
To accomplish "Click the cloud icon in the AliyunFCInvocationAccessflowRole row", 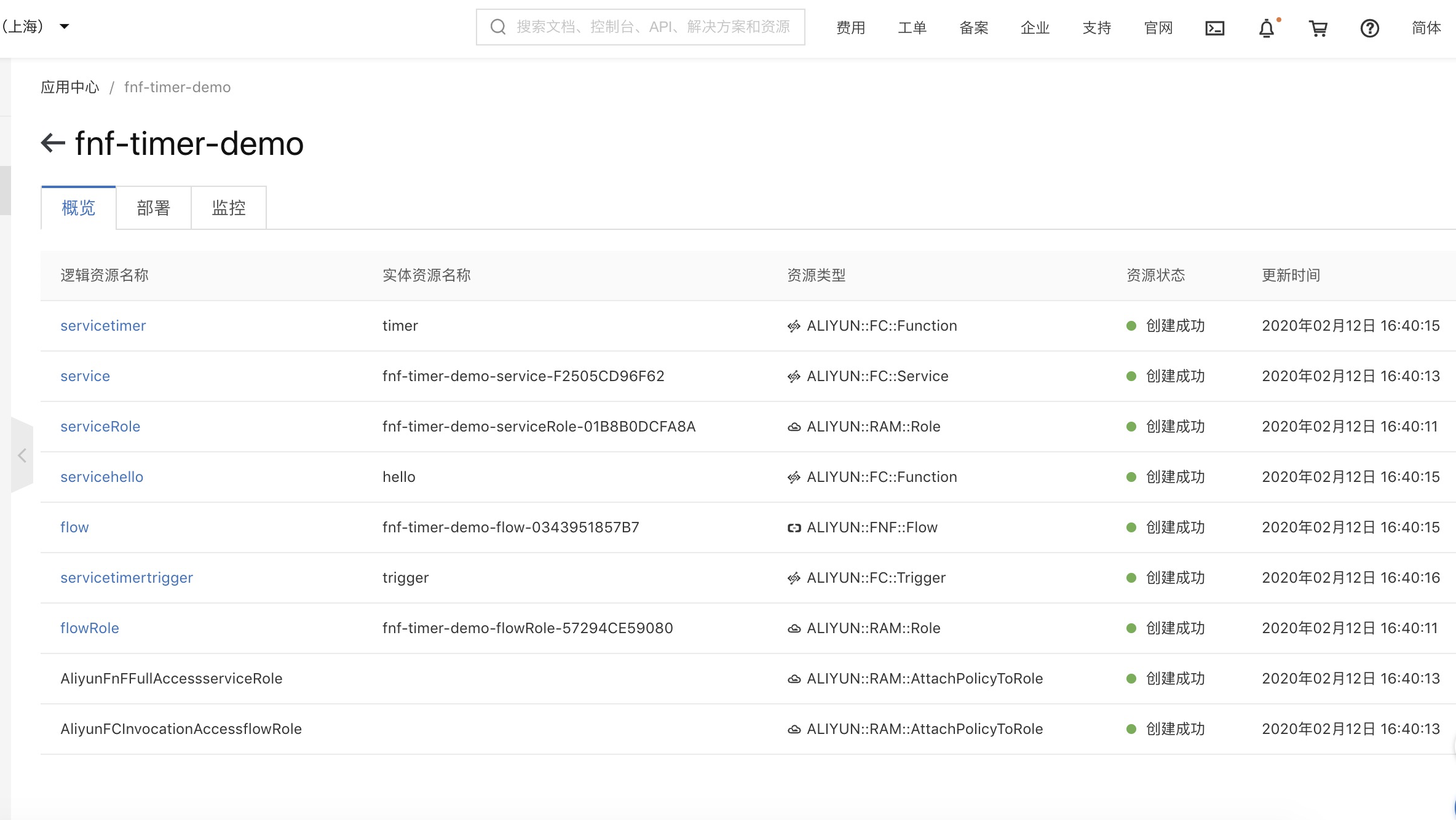I will [x=794, y=729].
